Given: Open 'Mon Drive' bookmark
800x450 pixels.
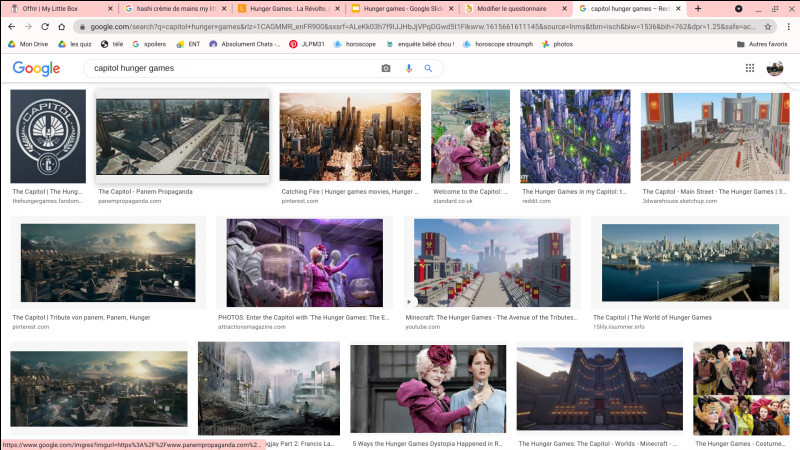Looking at the screenshot, I should (28, 44).
